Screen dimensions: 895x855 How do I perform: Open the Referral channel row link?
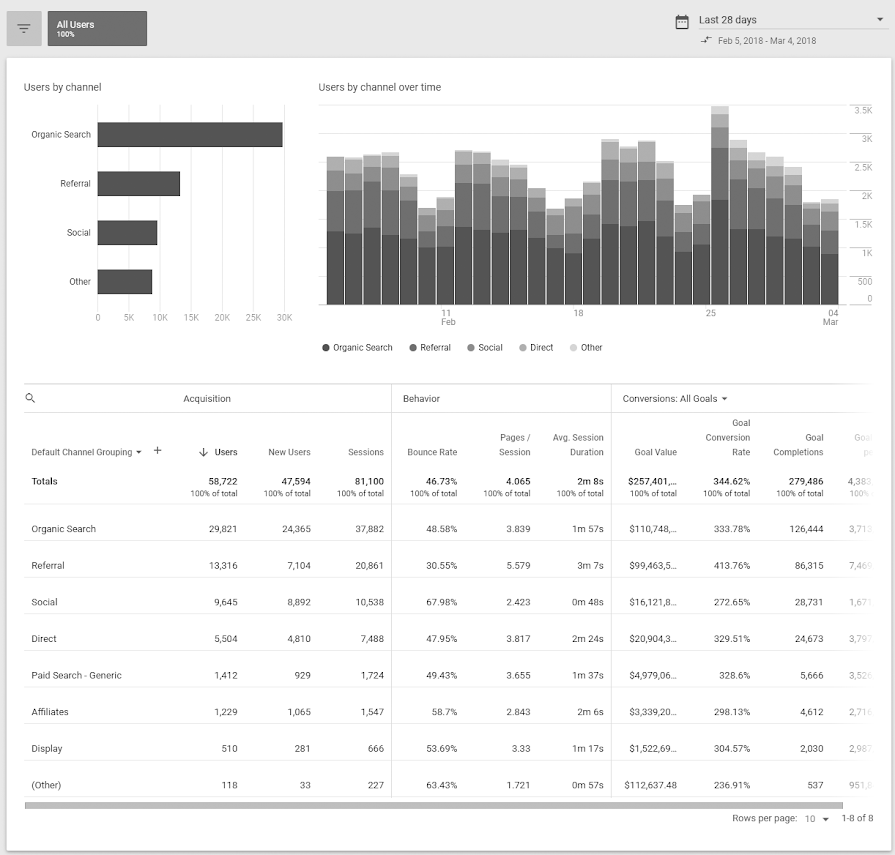click(x=48, y=566)
